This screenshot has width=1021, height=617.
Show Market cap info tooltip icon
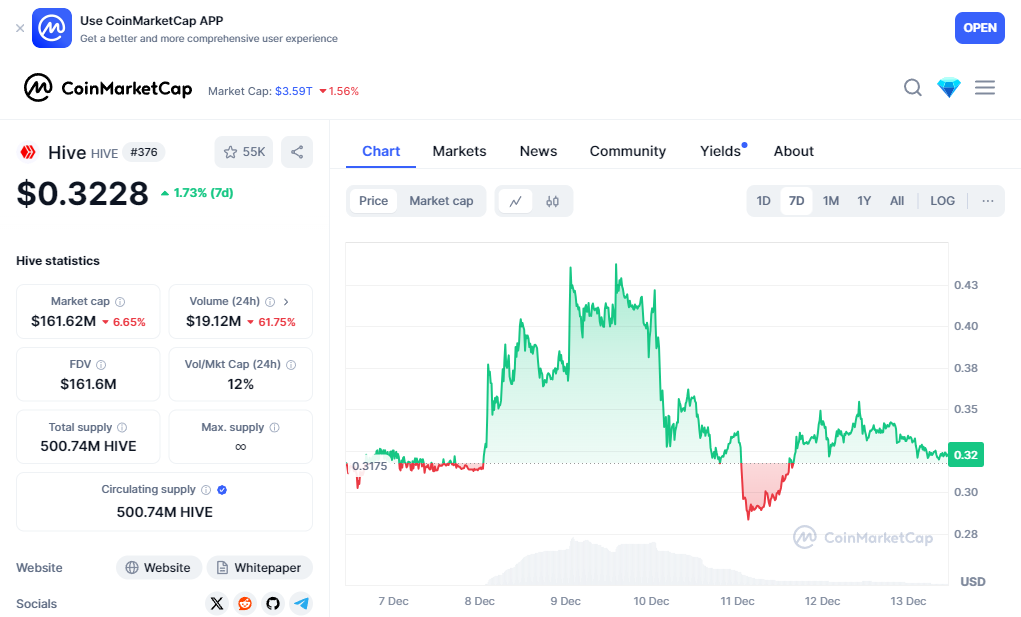coord(120,301)
